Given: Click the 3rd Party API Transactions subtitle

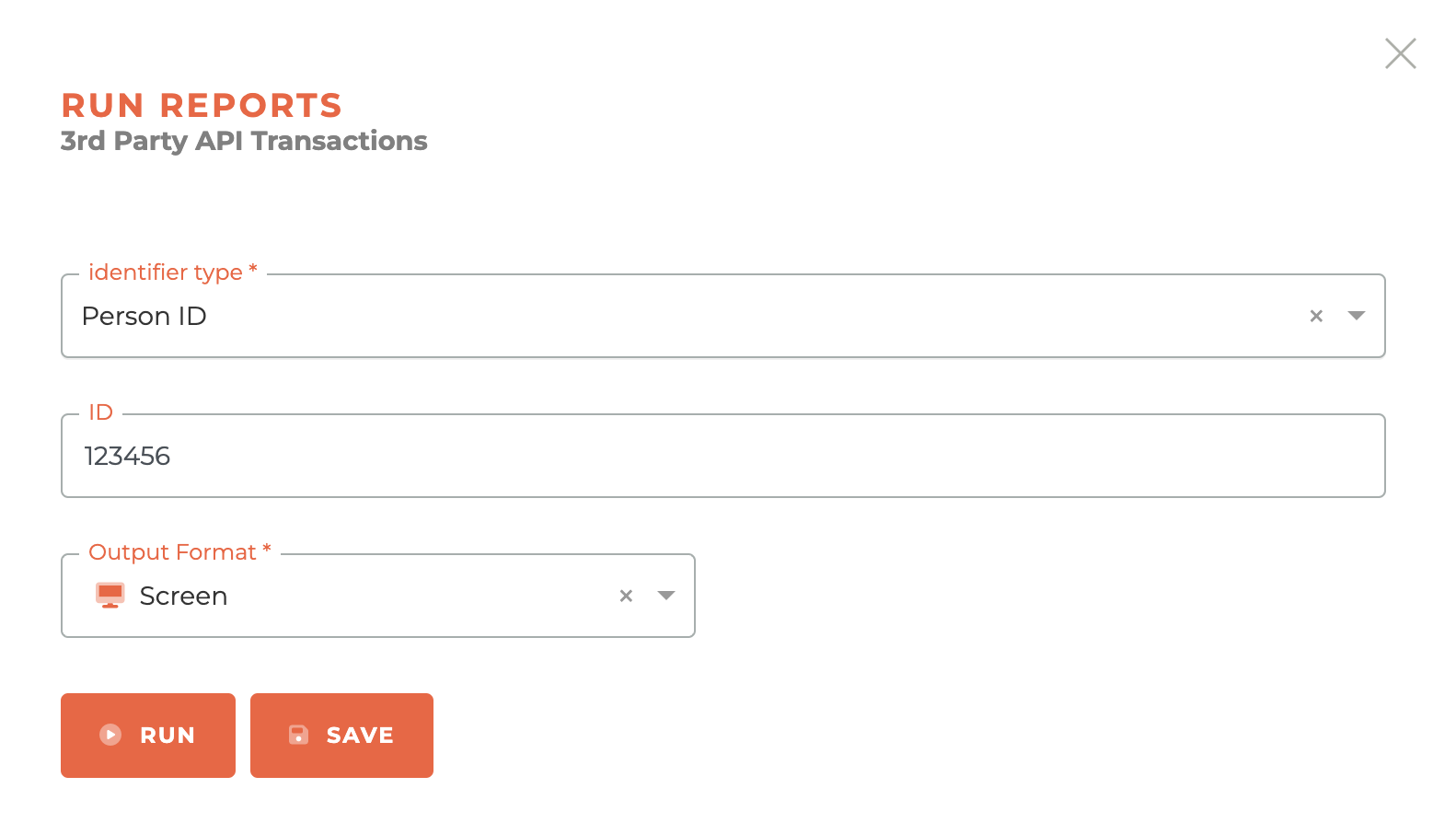Looking at the screenshot, I should tap(244, 141).
